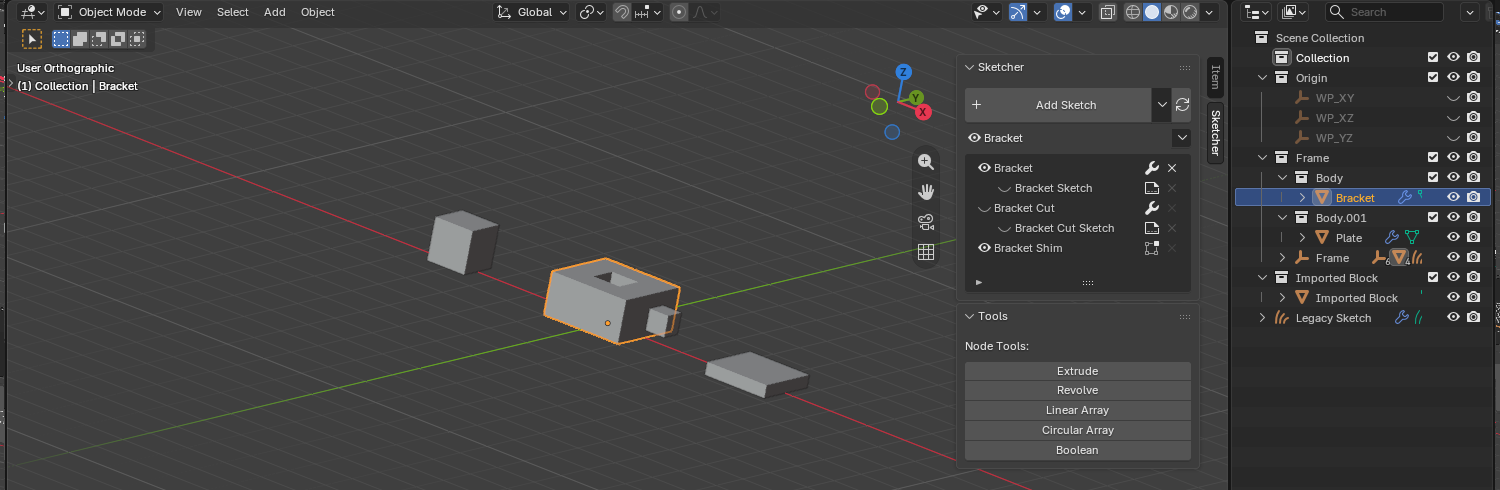The width and height of the screenshot is (1500, 490).
Task: Switch to the Item sidebar tab
Action: pyautogui.click(x=1215, y=77)
